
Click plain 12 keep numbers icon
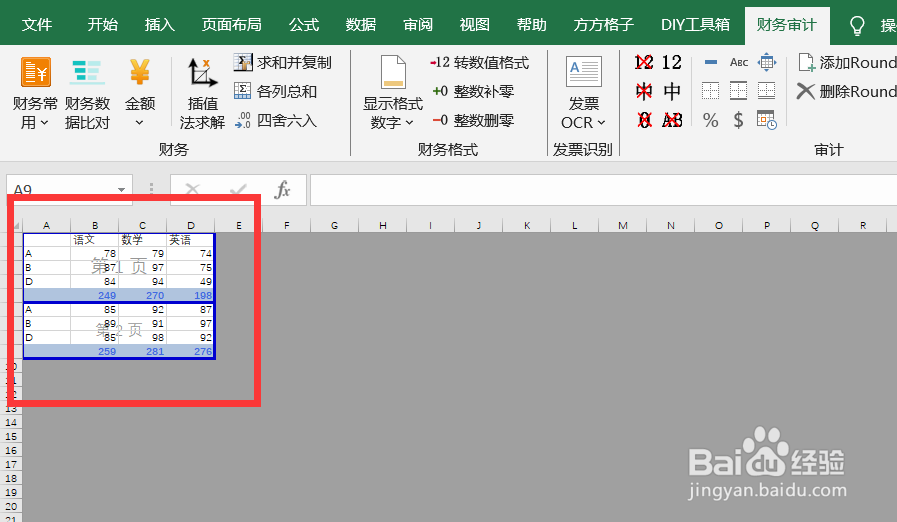pyautogui.click(x=672, y=62)
